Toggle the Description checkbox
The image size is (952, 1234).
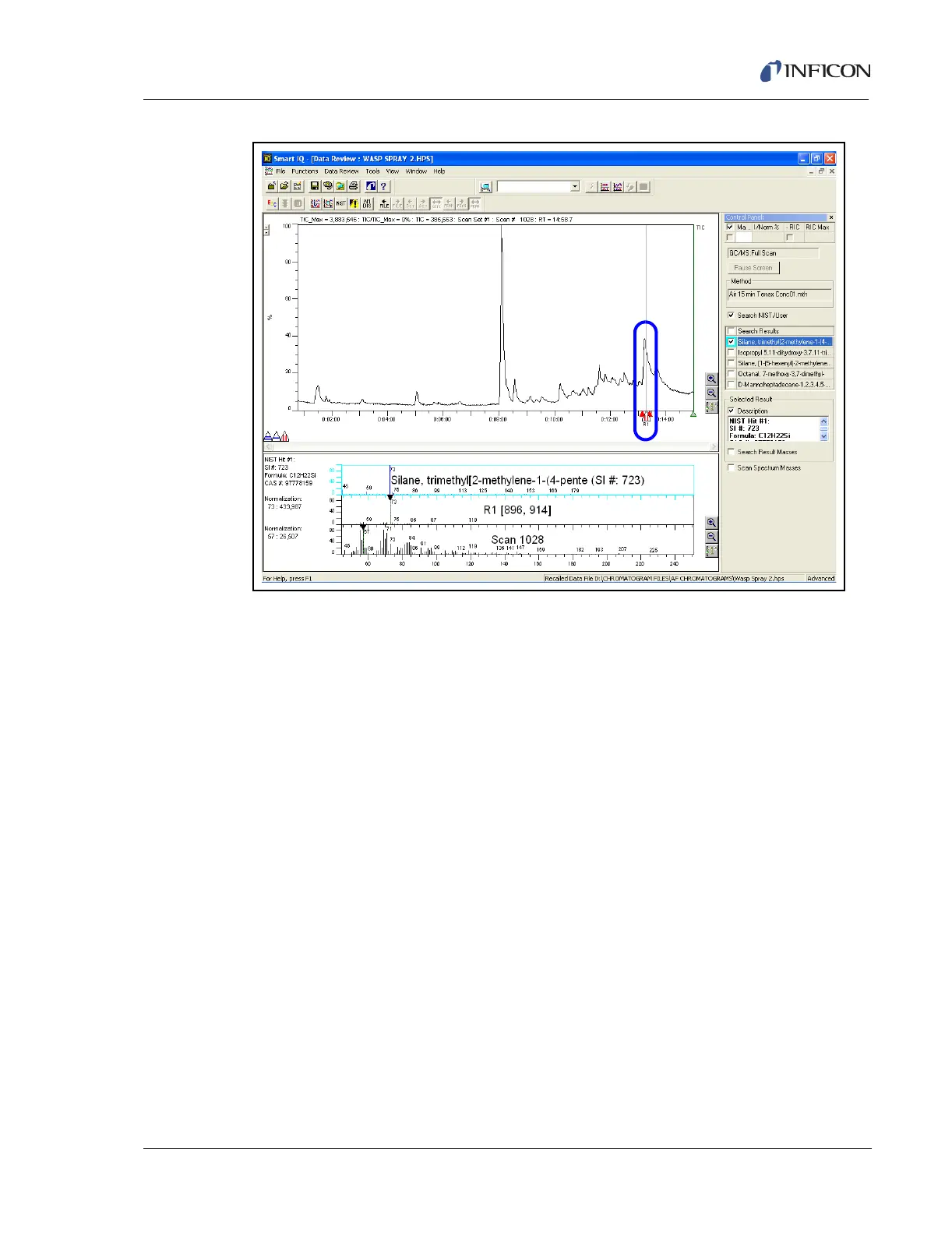pos(731,411)
